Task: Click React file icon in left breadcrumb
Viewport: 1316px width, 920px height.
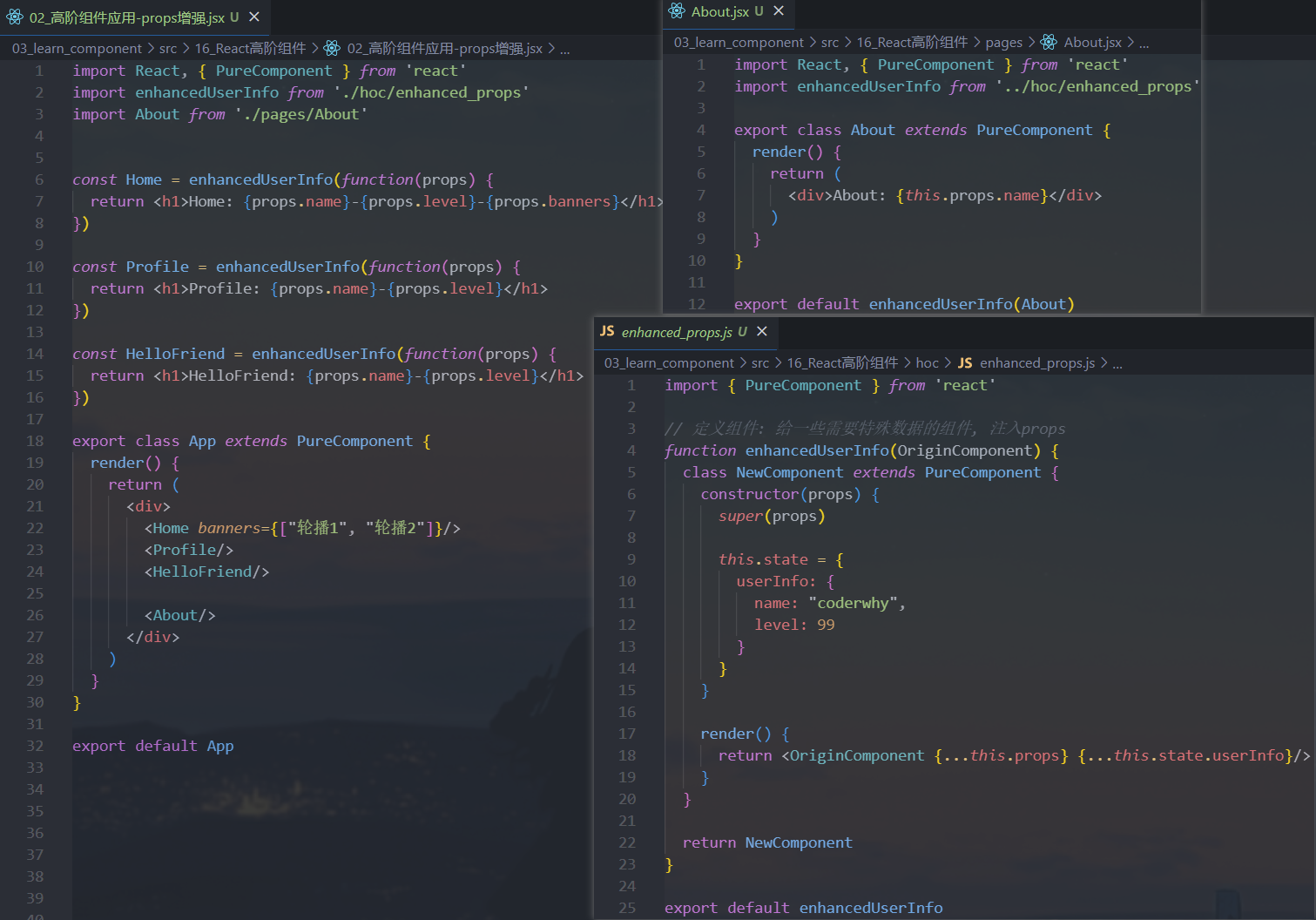Action: tap(332, 48)
